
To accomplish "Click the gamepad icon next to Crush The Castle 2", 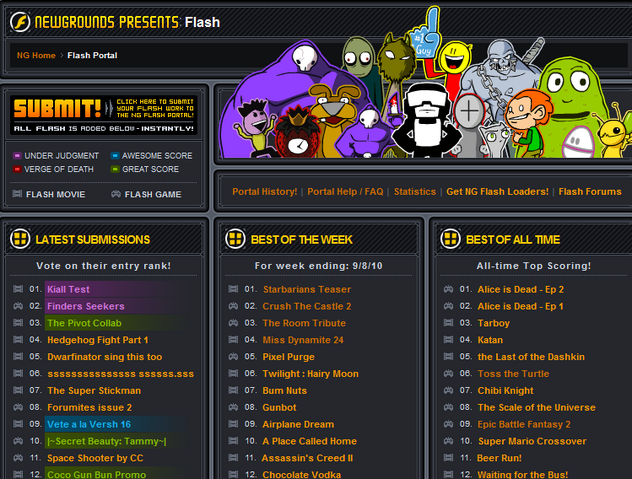I will 233,306.
